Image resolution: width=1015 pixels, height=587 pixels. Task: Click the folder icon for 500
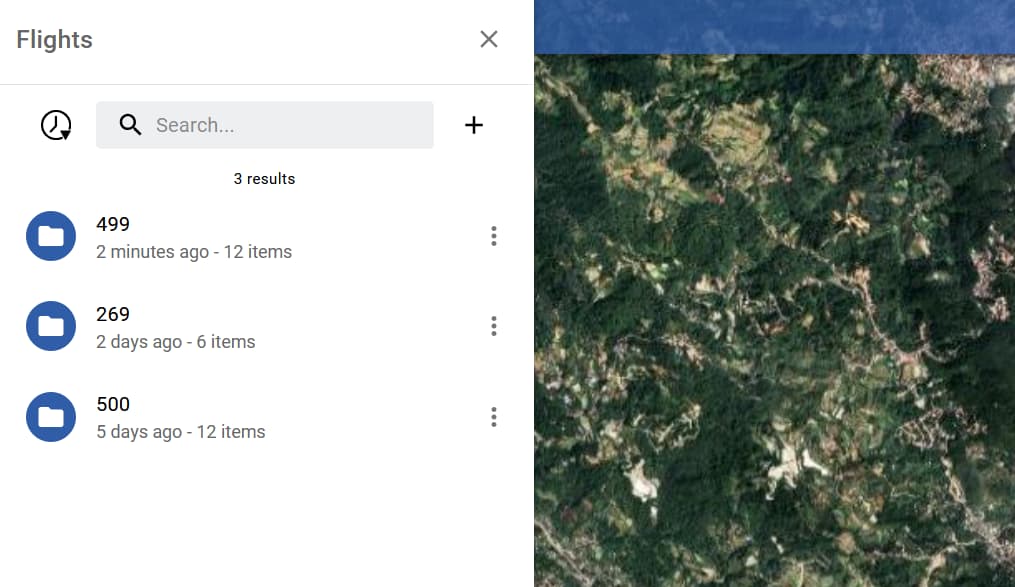point(51,416)
